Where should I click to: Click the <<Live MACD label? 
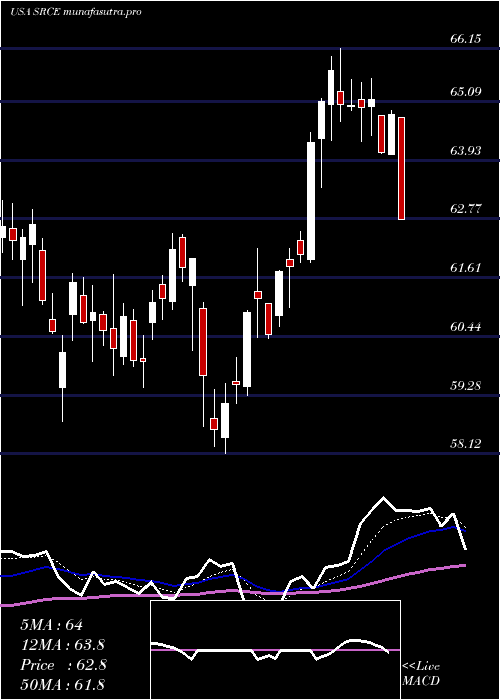(x=421, y=674)
